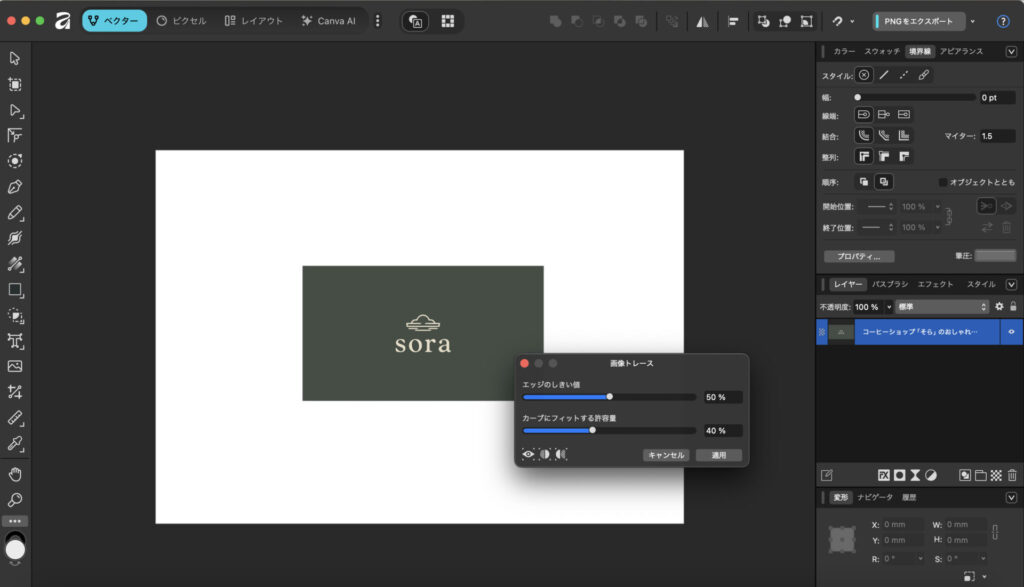Select the Pencil tool

15,213
